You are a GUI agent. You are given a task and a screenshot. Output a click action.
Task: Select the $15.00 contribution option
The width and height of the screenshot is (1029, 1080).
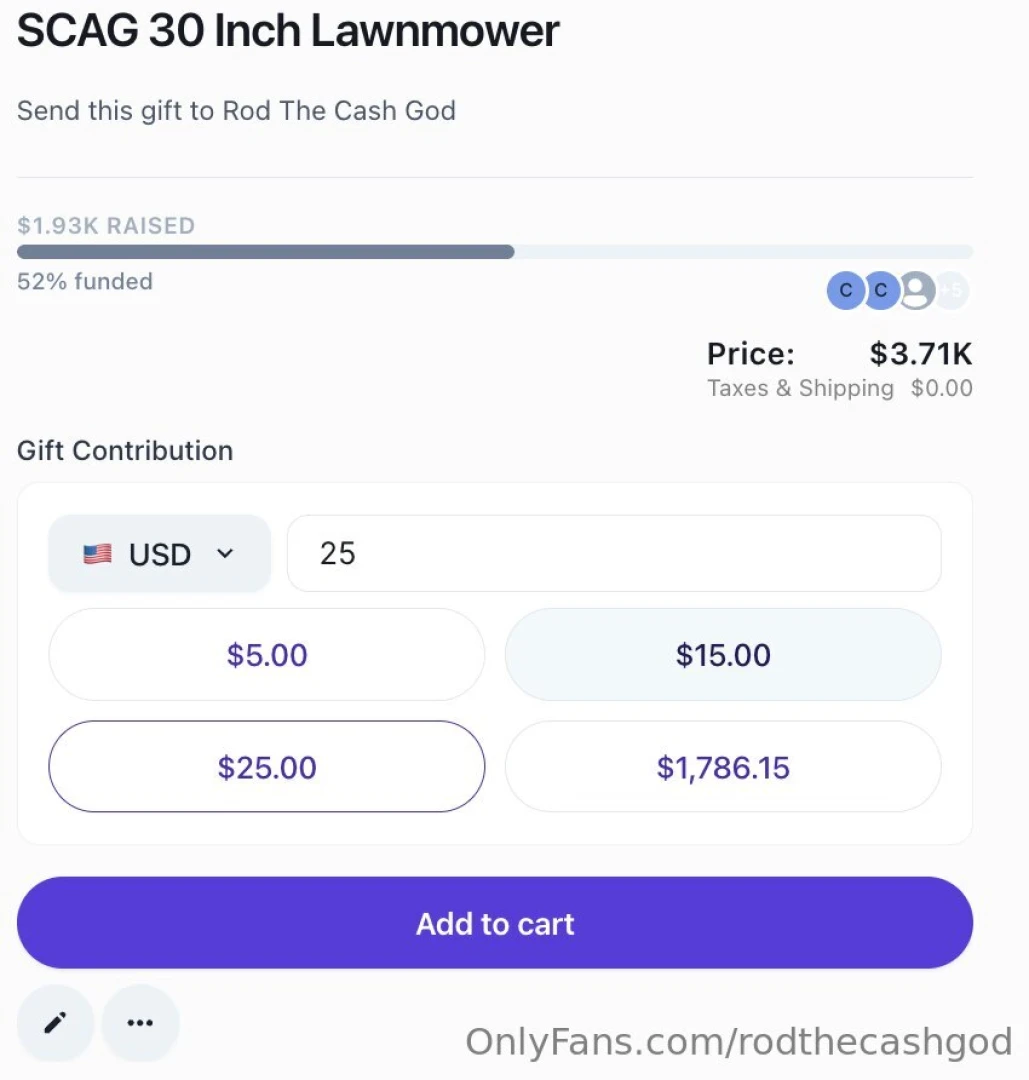pos(723,655)
